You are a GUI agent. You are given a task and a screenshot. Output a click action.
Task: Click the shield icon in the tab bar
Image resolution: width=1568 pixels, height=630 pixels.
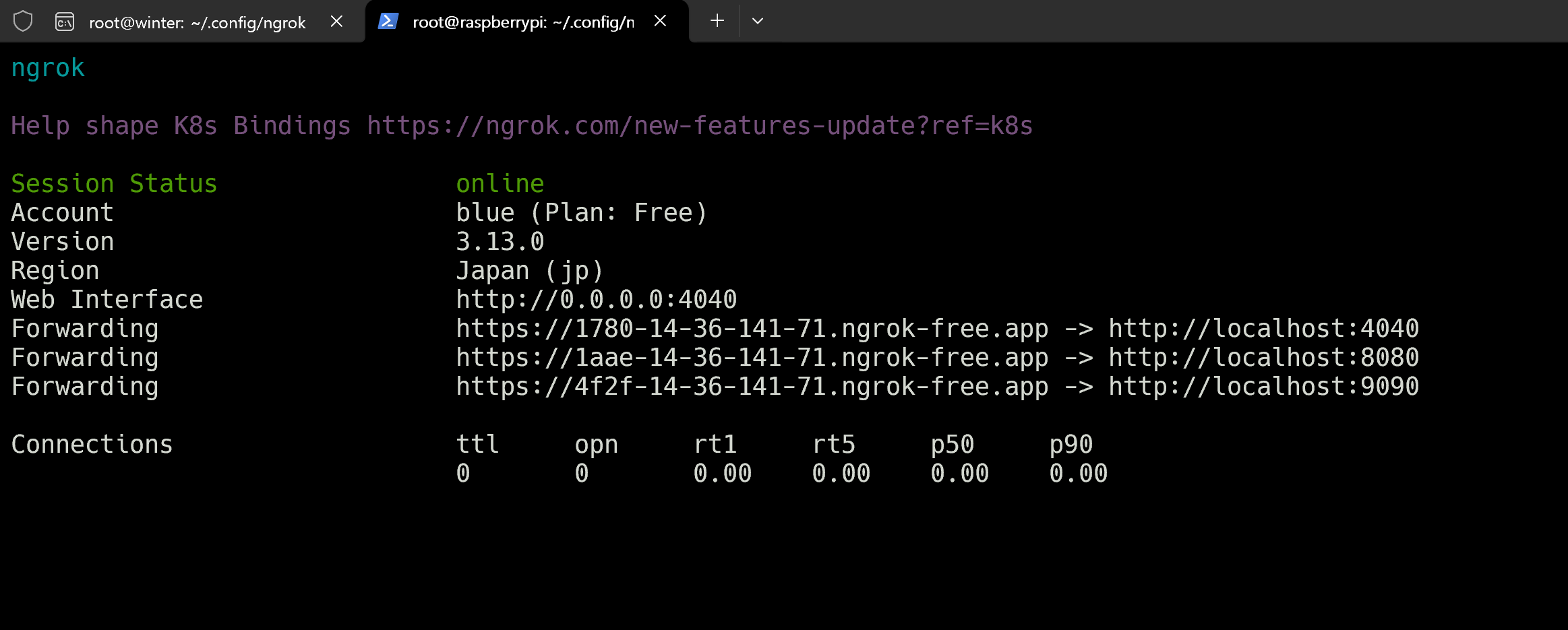[x=23, y=22]
